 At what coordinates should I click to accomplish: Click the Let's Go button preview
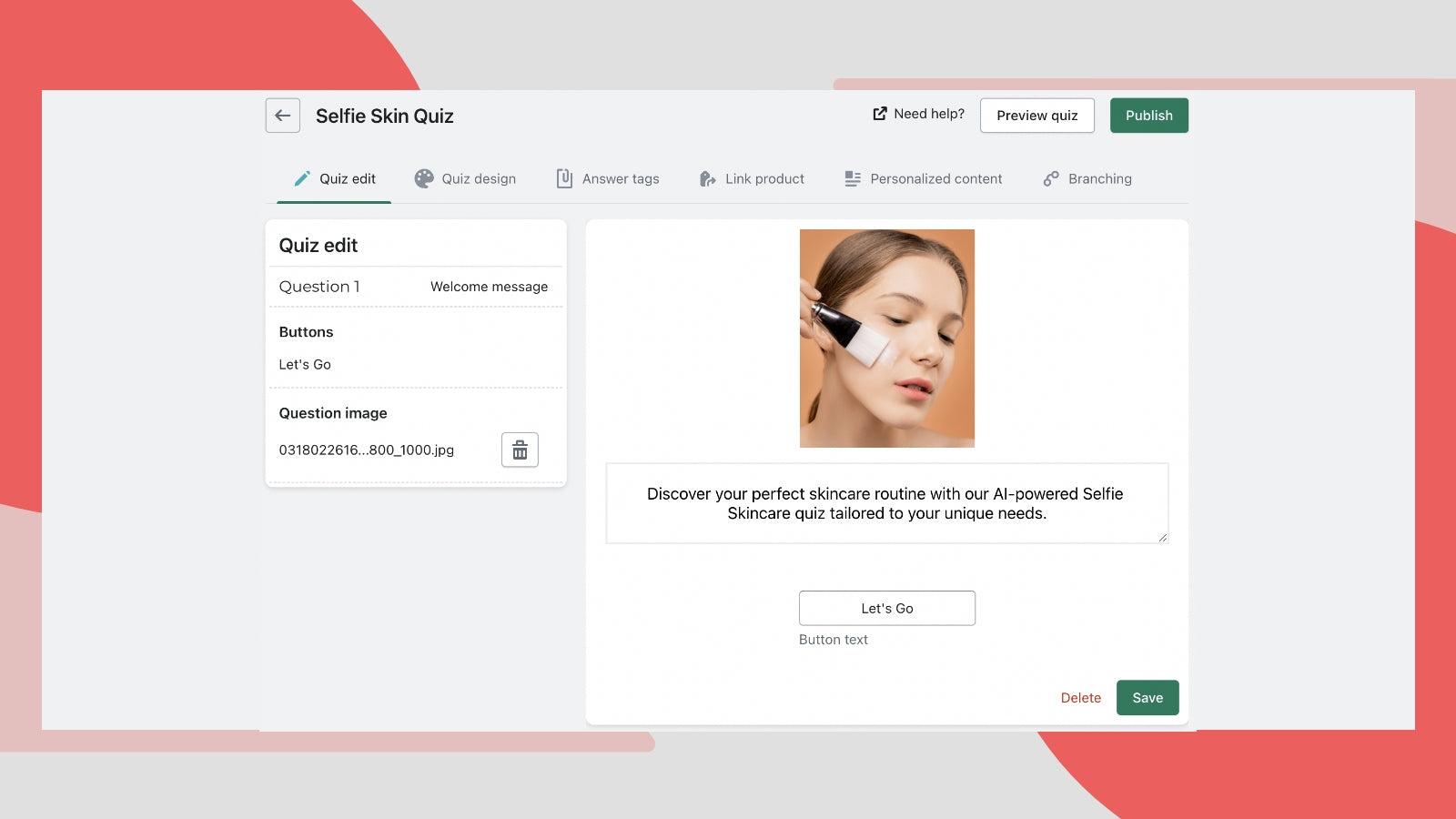pyautogui.click(x=886, y=607)
